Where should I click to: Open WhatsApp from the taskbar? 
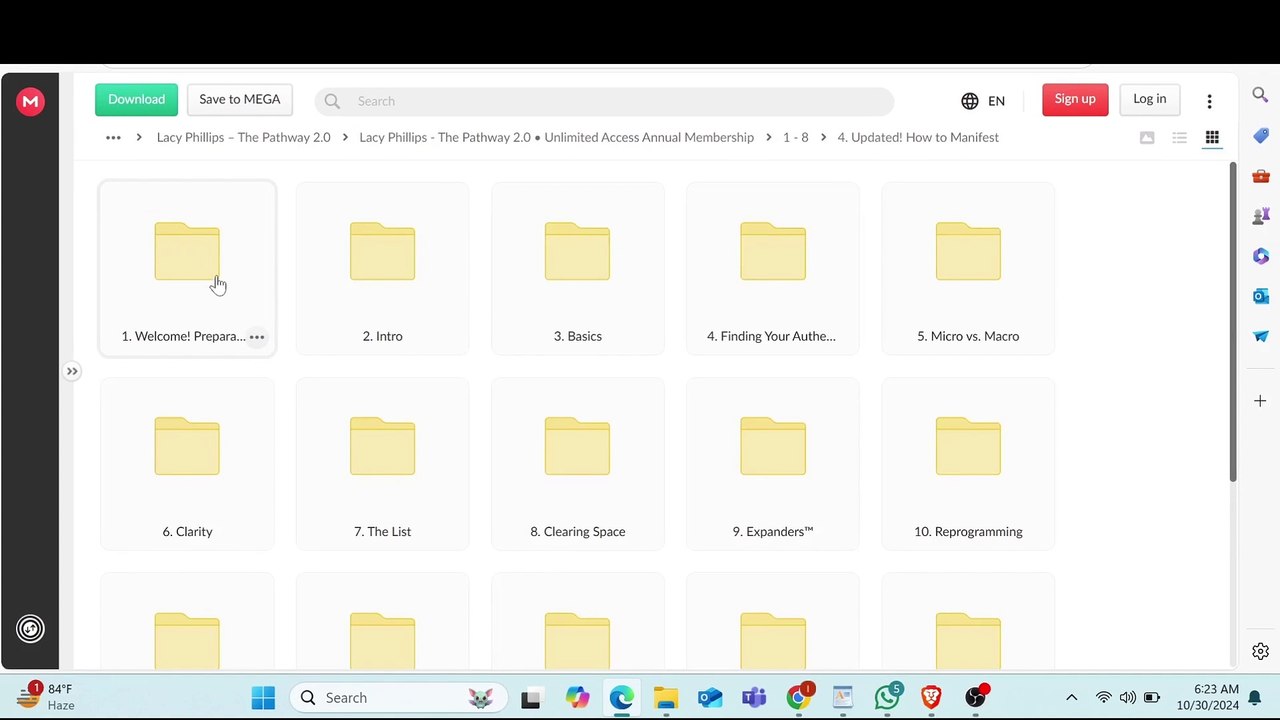pyautogui.click(x=887, y=697)
